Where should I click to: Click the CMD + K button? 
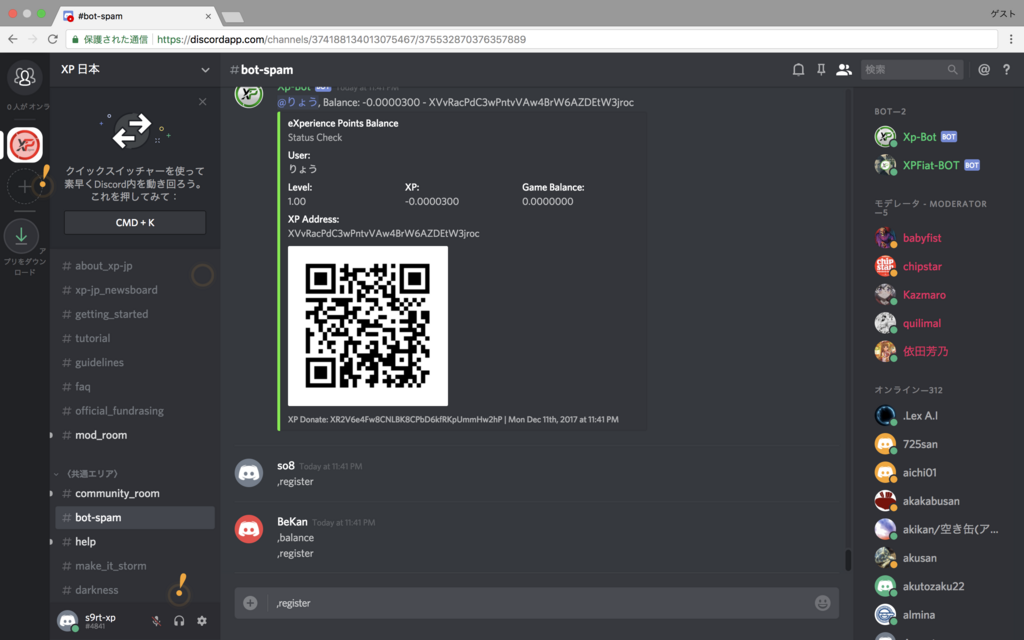coord(135,223)
